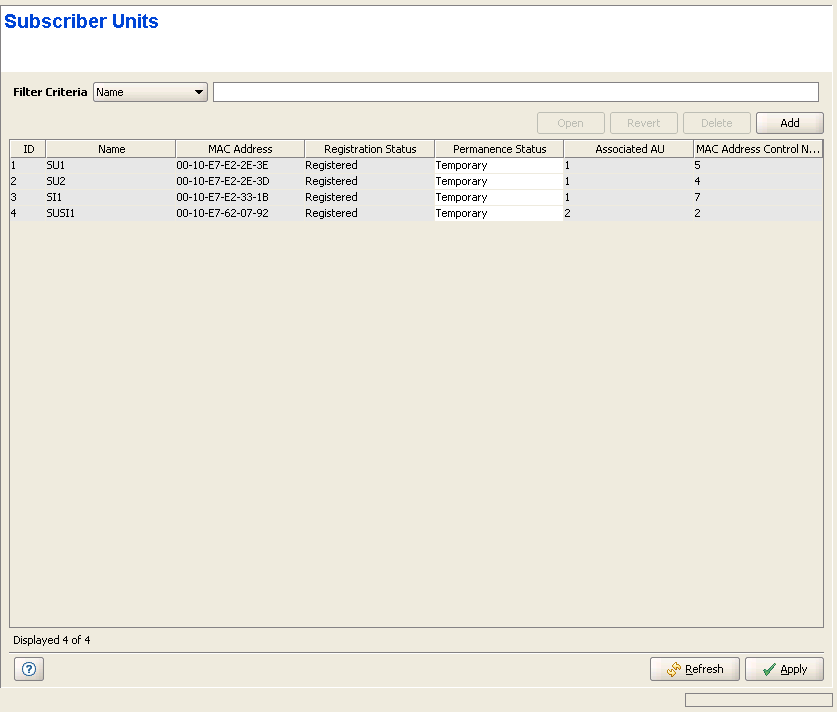
Task: Click the filter text input field
Action: pos(515,92)
